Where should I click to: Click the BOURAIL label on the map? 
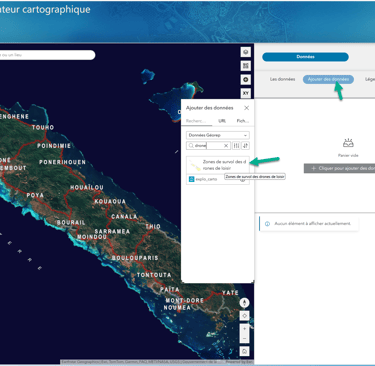[x=71, y=222]
